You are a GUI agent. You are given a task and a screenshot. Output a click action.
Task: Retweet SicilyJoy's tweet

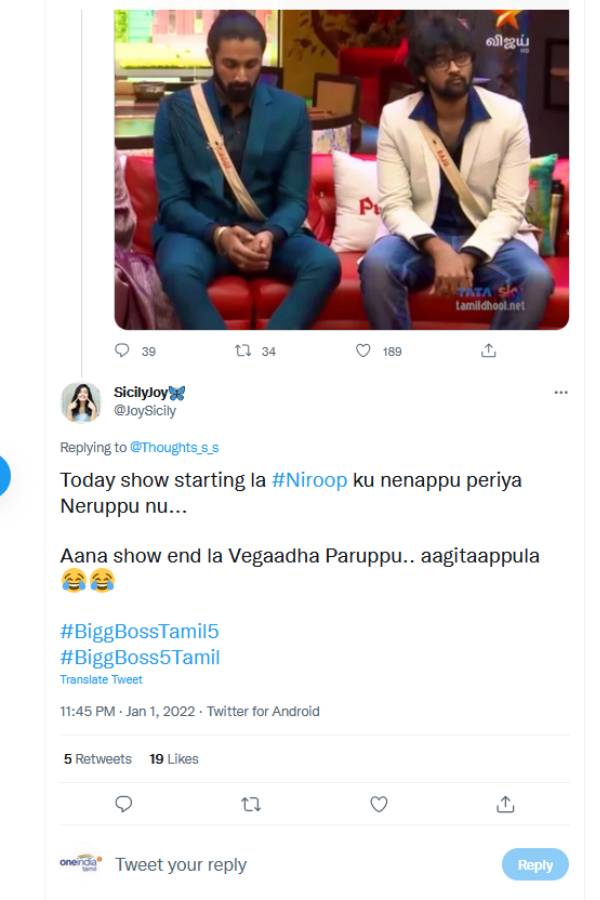[x=251, y=804]
